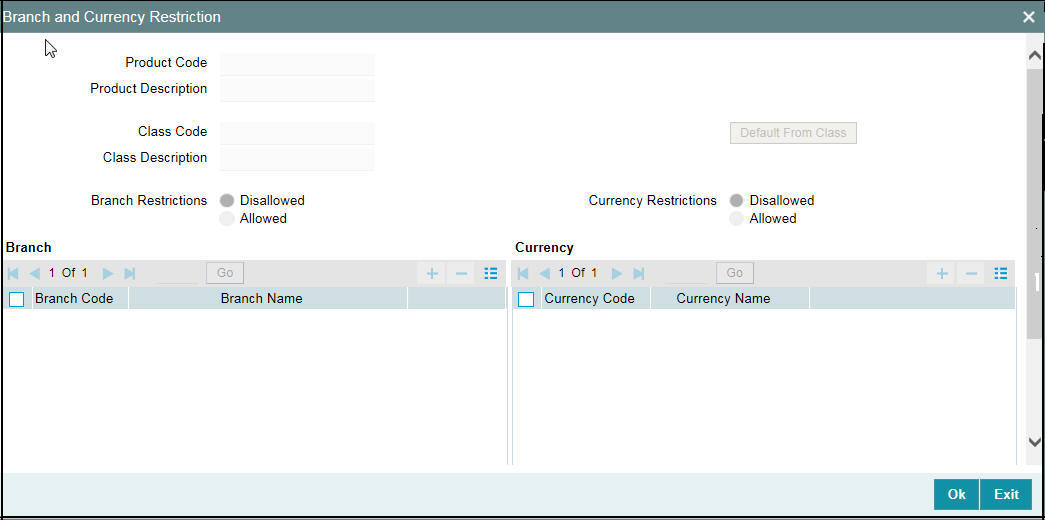Focus the Class Description field
This screenshot has height=520, width=1045.
(297, 159)
